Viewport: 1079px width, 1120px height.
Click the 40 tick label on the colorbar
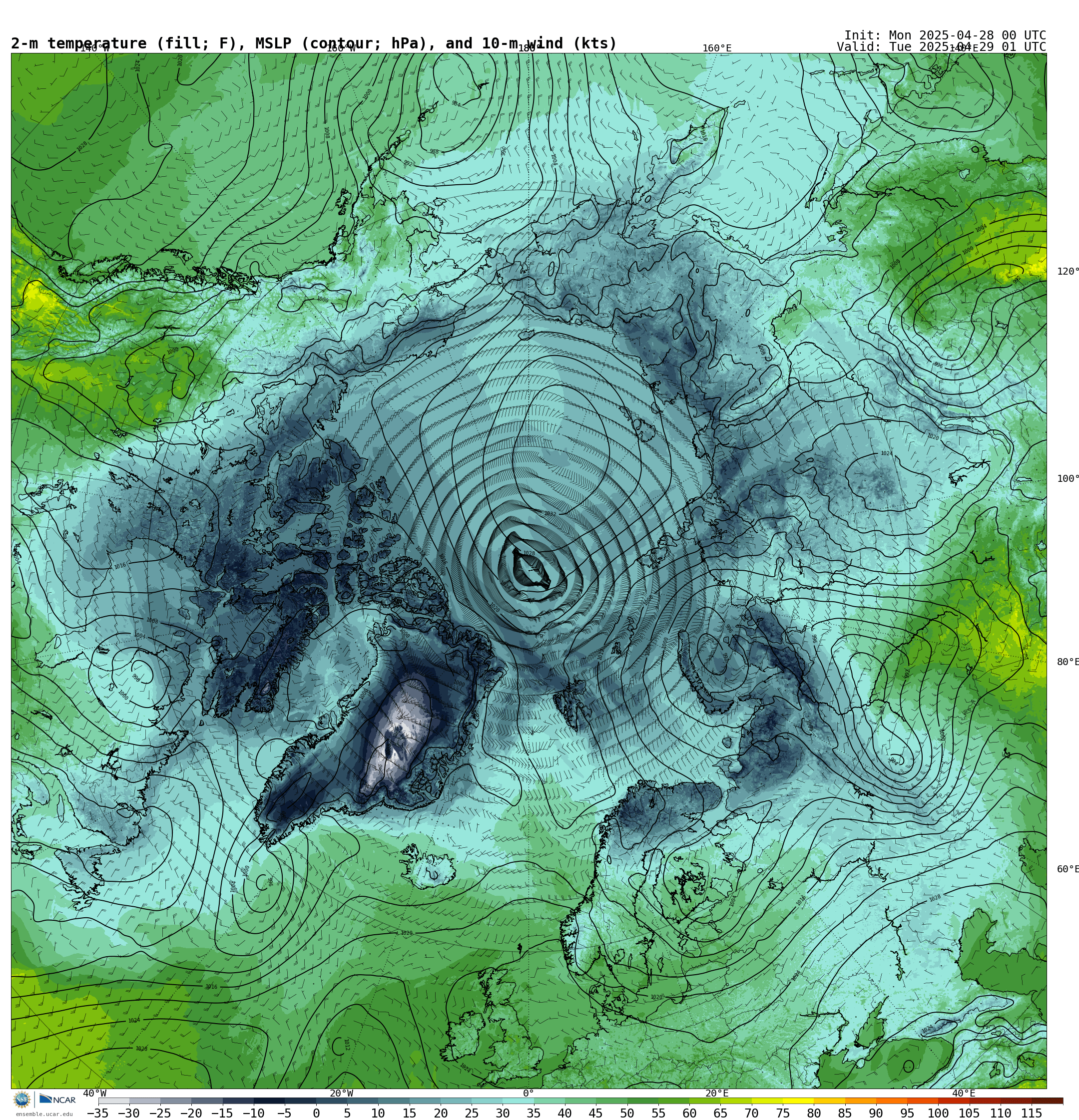click(564, 1113)
